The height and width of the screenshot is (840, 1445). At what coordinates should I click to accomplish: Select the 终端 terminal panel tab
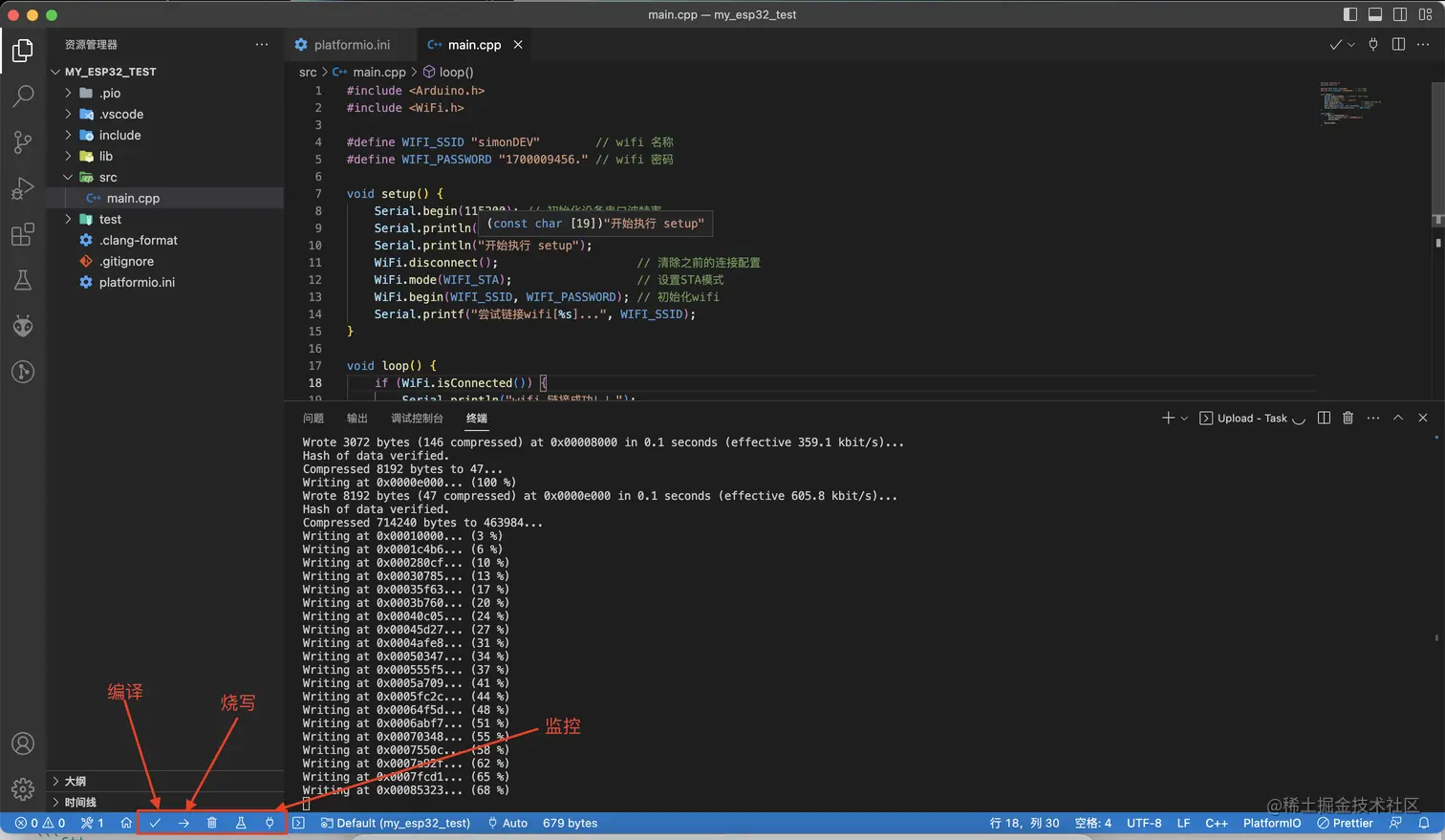click(477, 418)
